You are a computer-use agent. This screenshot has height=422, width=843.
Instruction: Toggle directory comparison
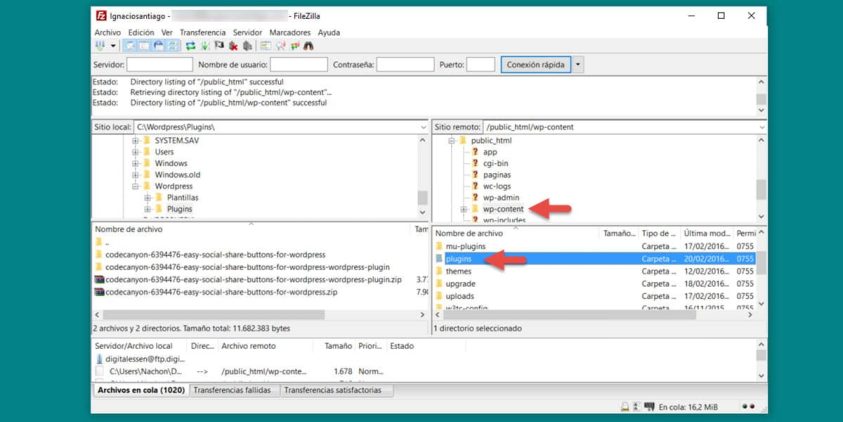tap(280, 46)
